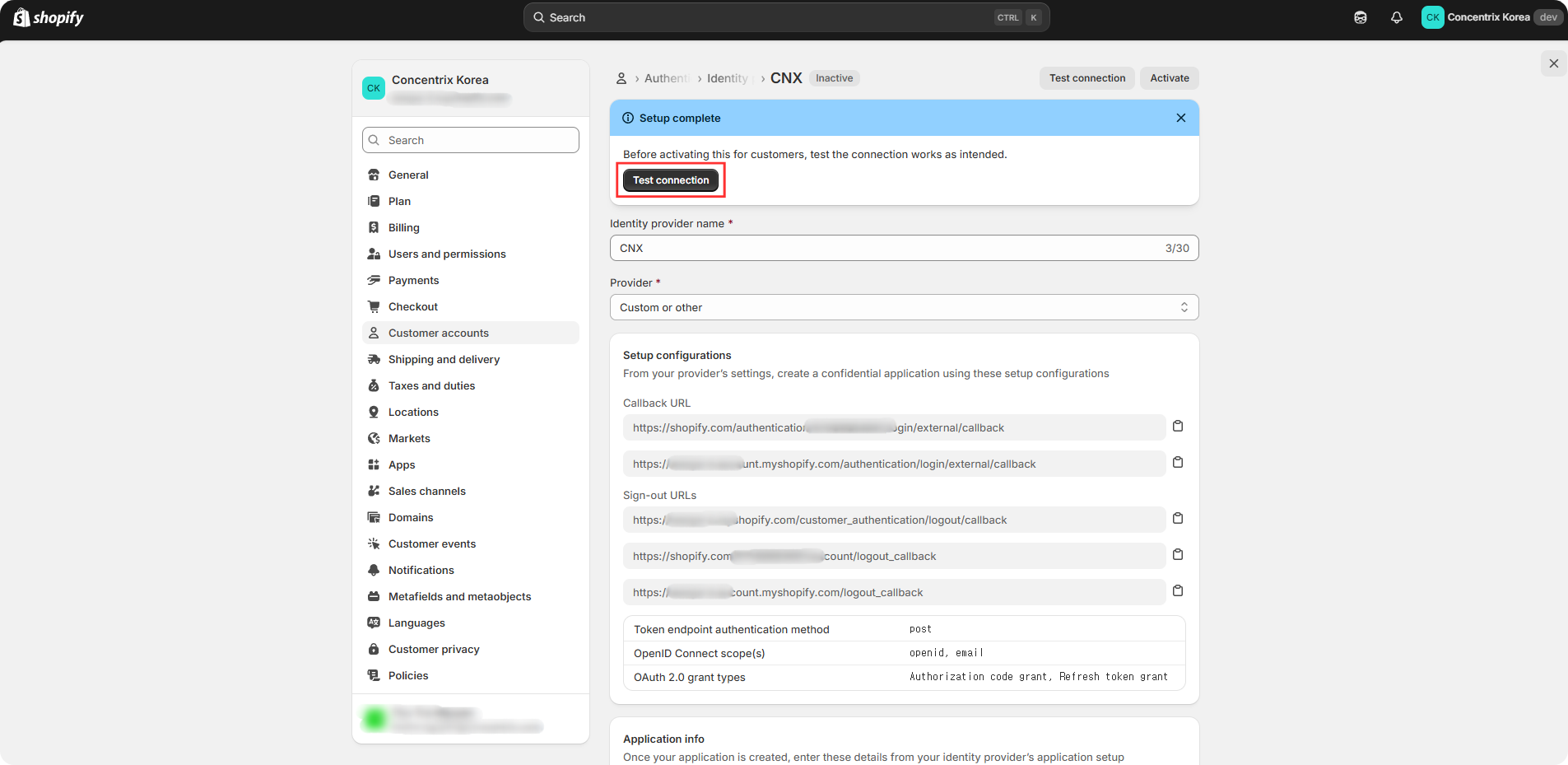Open Policies settings
Viewport: 1568px width, 765px height.
click(471, 675)
